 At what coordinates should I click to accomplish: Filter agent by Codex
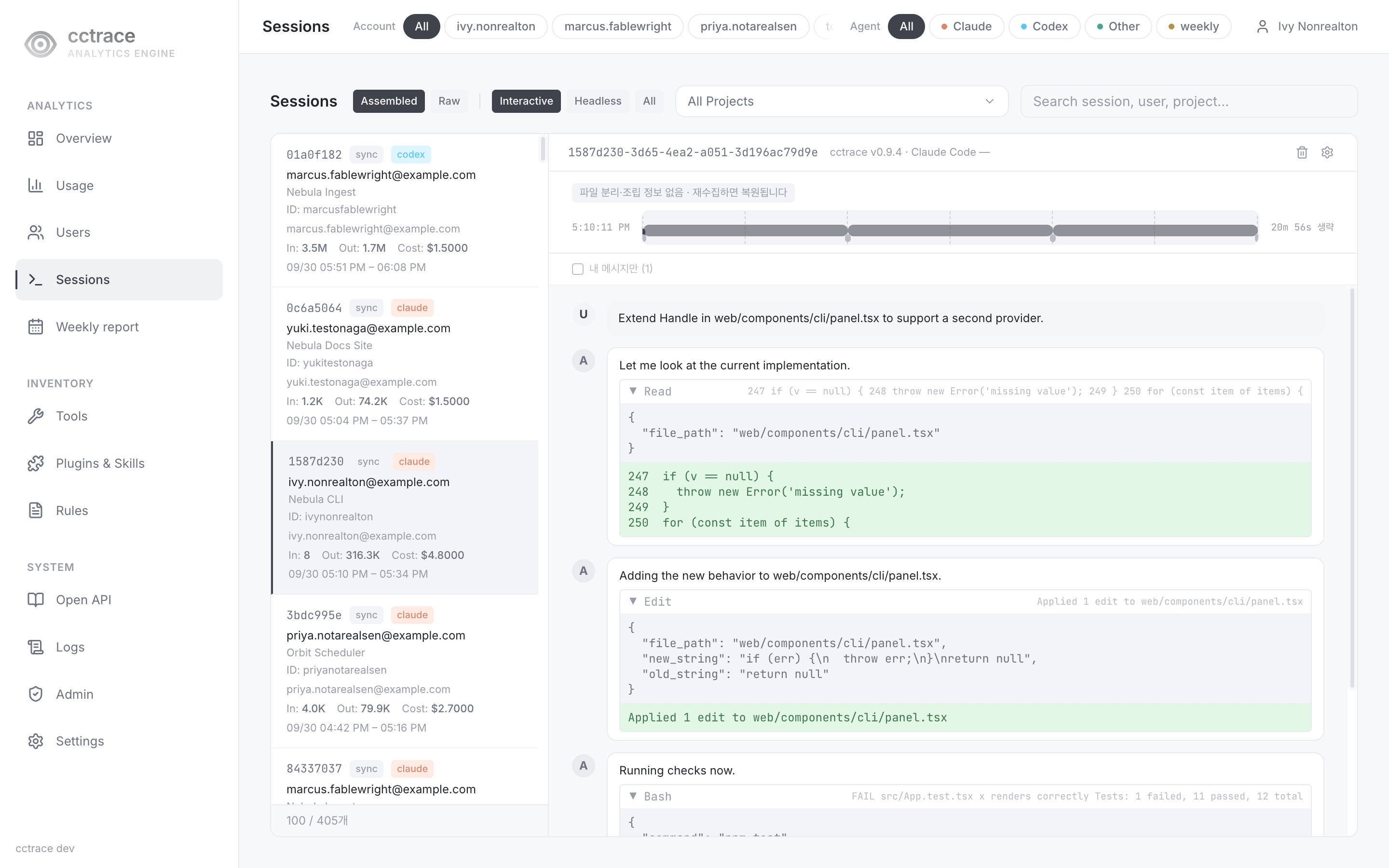pos(1044,27)
